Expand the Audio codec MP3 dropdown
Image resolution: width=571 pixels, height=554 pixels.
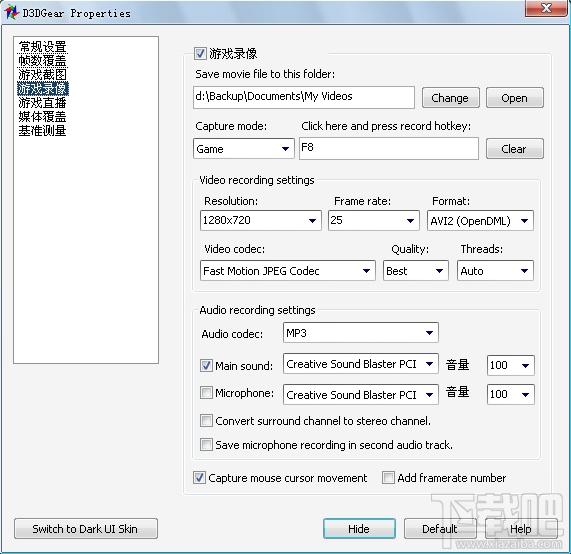361,333
